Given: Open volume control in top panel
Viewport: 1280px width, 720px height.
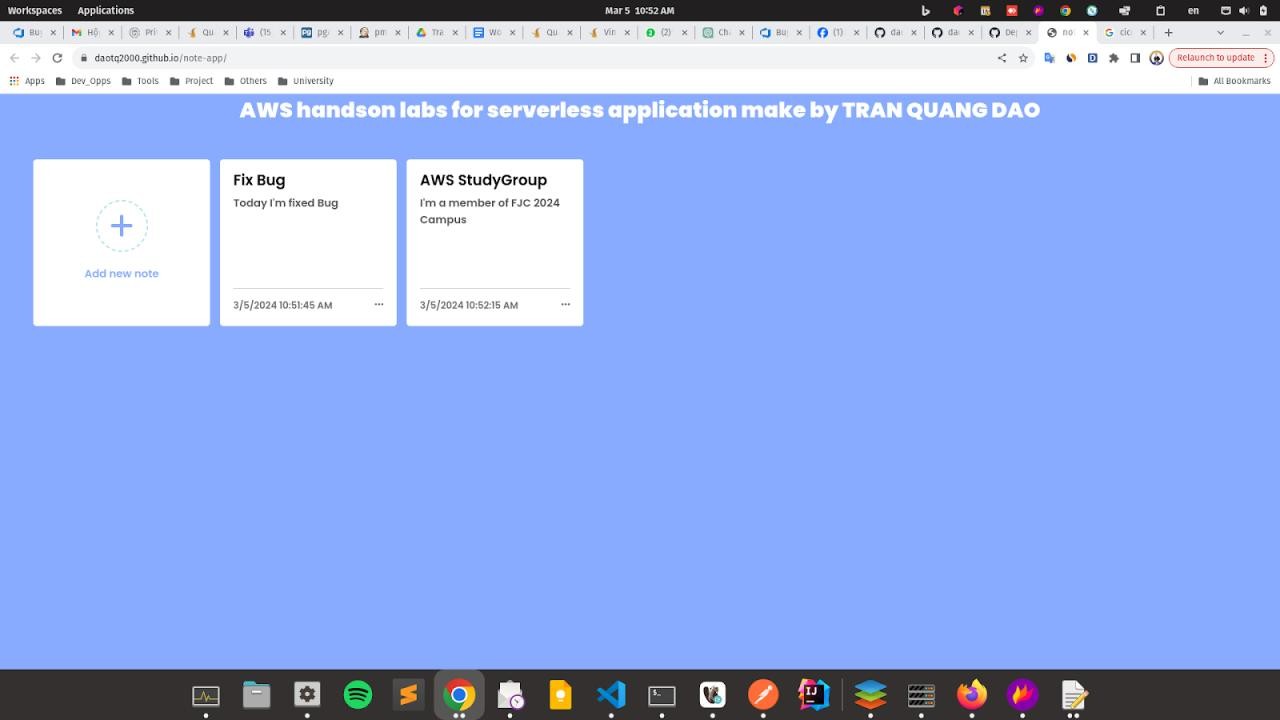Looking at the screenshot, I should click(1244, 10).
